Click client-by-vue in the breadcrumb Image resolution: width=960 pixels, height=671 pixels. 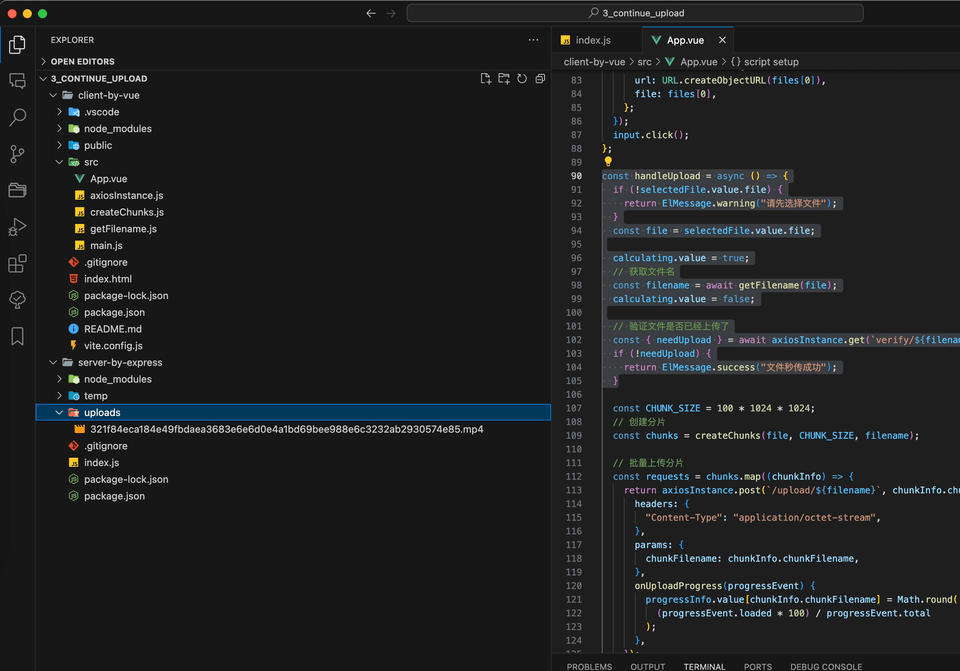coord(594,62)
